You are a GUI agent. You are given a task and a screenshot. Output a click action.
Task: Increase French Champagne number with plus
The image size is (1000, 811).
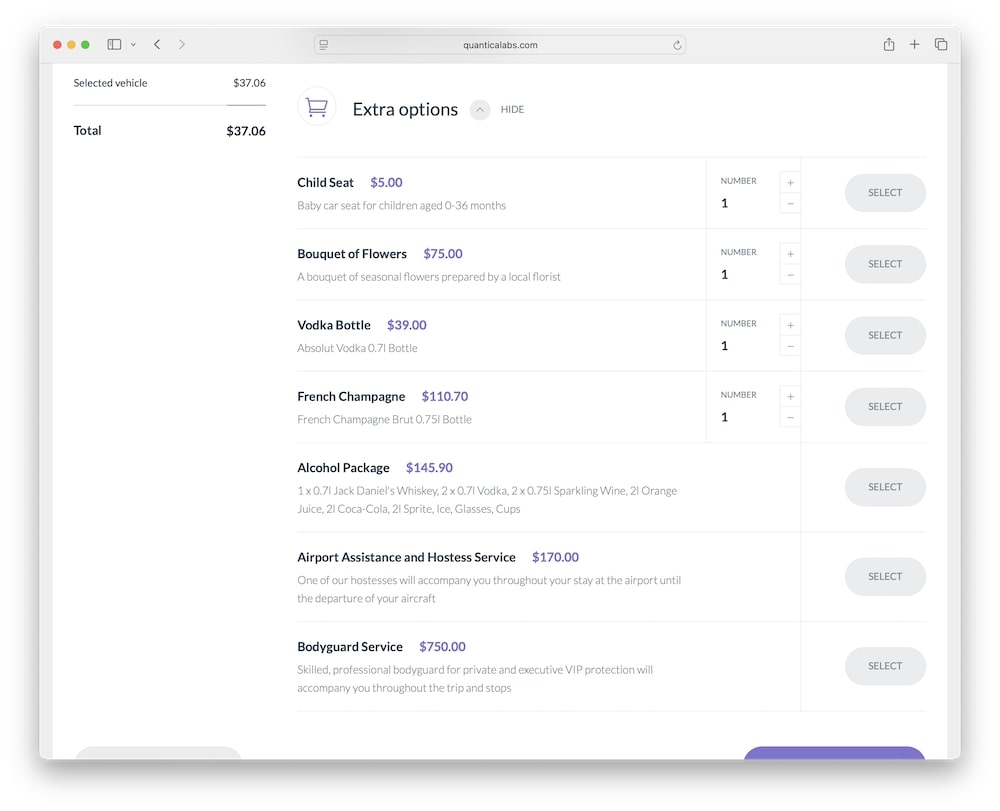click(x=790, y=397)
